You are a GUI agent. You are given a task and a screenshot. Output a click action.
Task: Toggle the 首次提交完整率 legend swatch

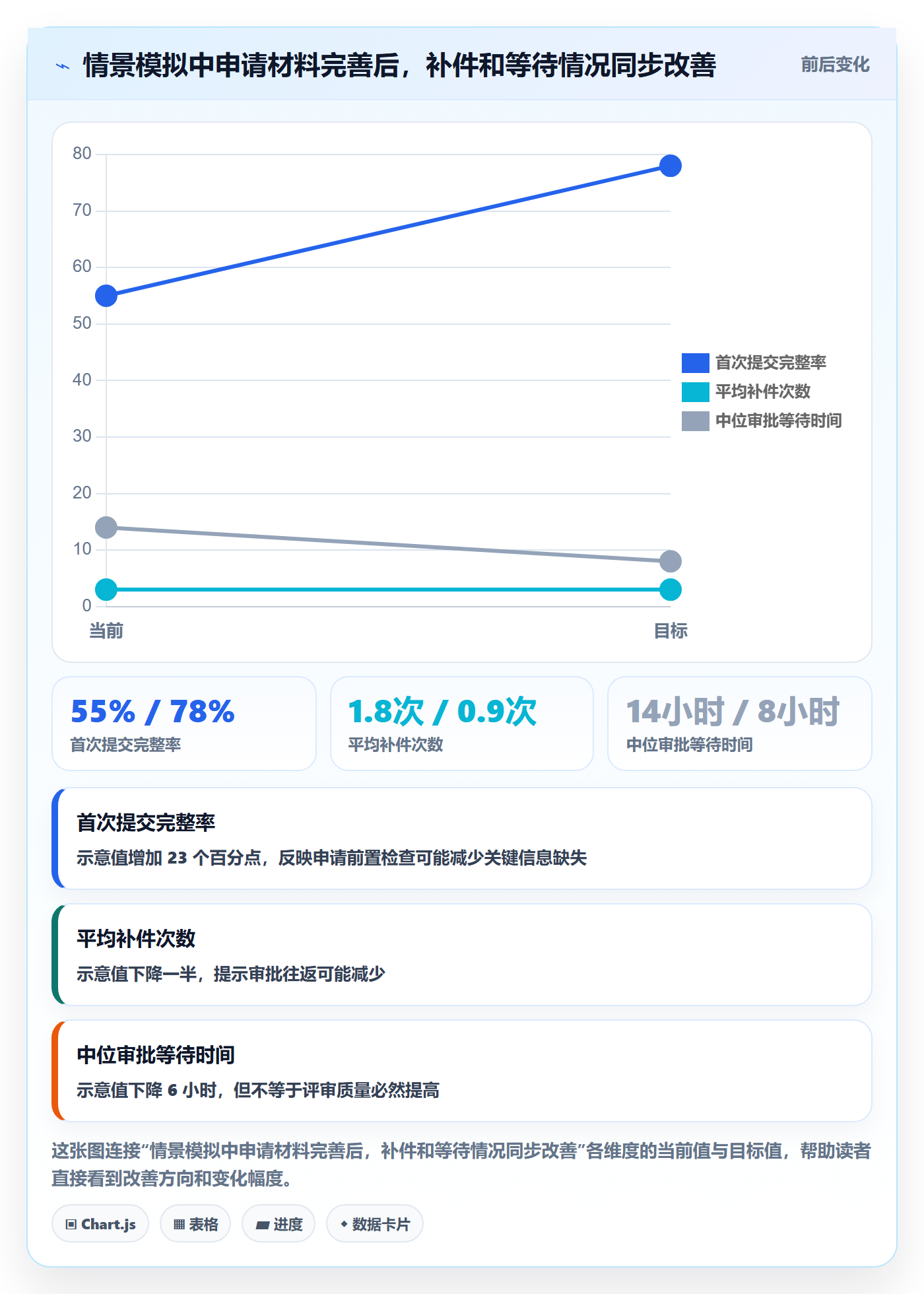[x=695, y=362]
